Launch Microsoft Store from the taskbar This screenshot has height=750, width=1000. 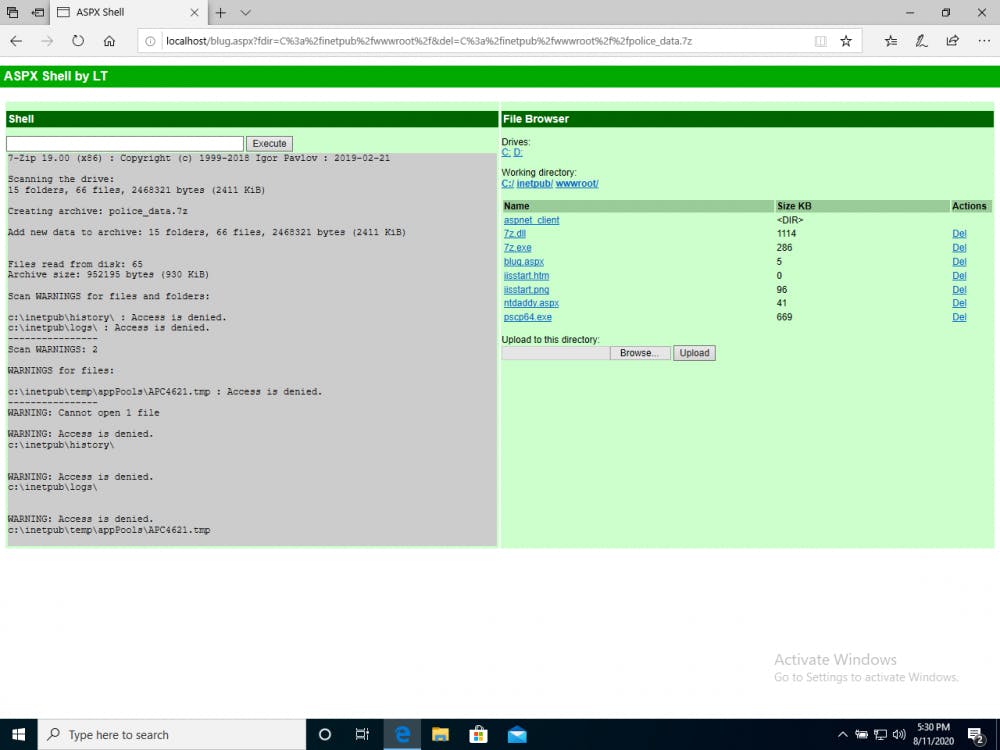click(x=479, y=734)
